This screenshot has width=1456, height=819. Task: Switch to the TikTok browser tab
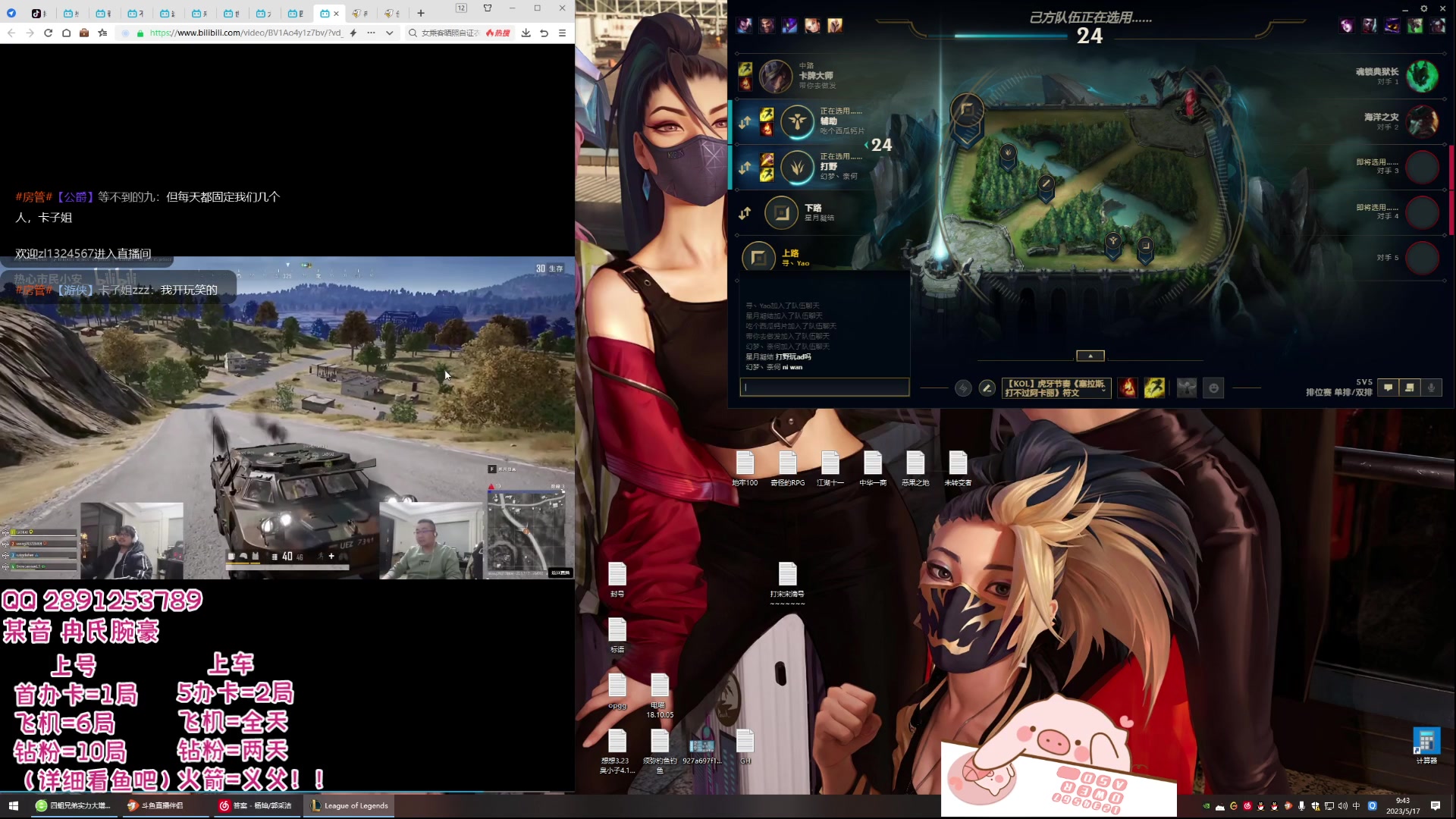pos(39,13)
